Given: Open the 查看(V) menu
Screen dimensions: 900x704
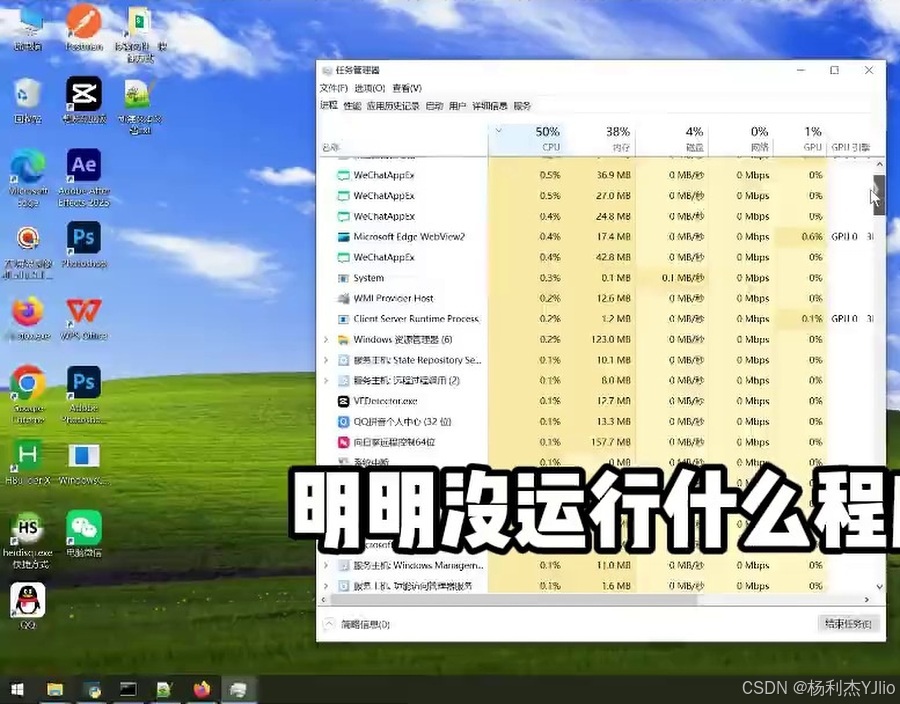Looking at the screenshot, I should [407, 88].
